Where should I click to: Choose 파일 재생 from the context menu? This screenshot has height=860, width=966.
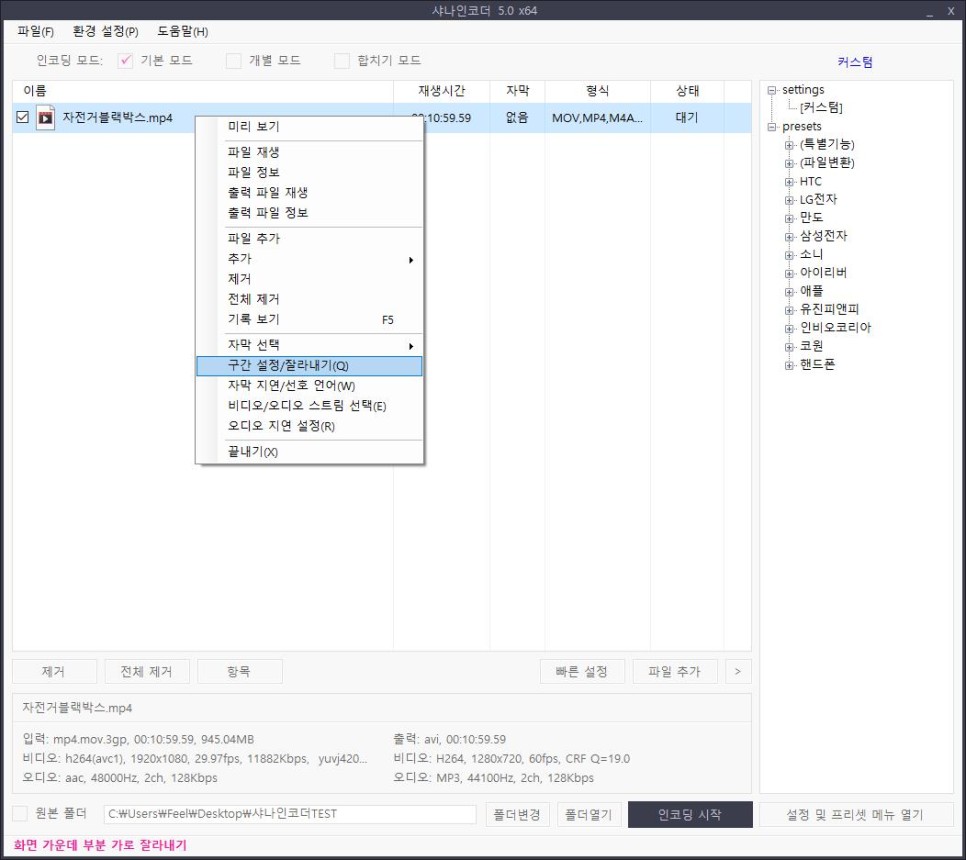[x=310, y=152]
